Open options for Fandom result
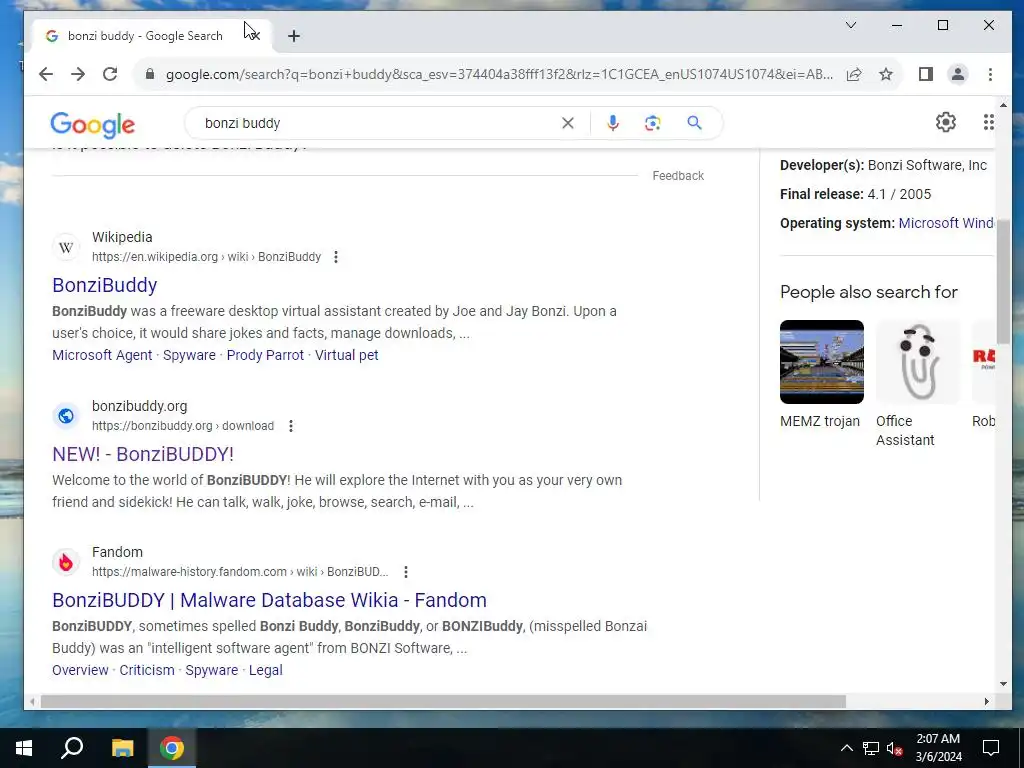This screenshot has width=1024, height=768. [406, 572]
